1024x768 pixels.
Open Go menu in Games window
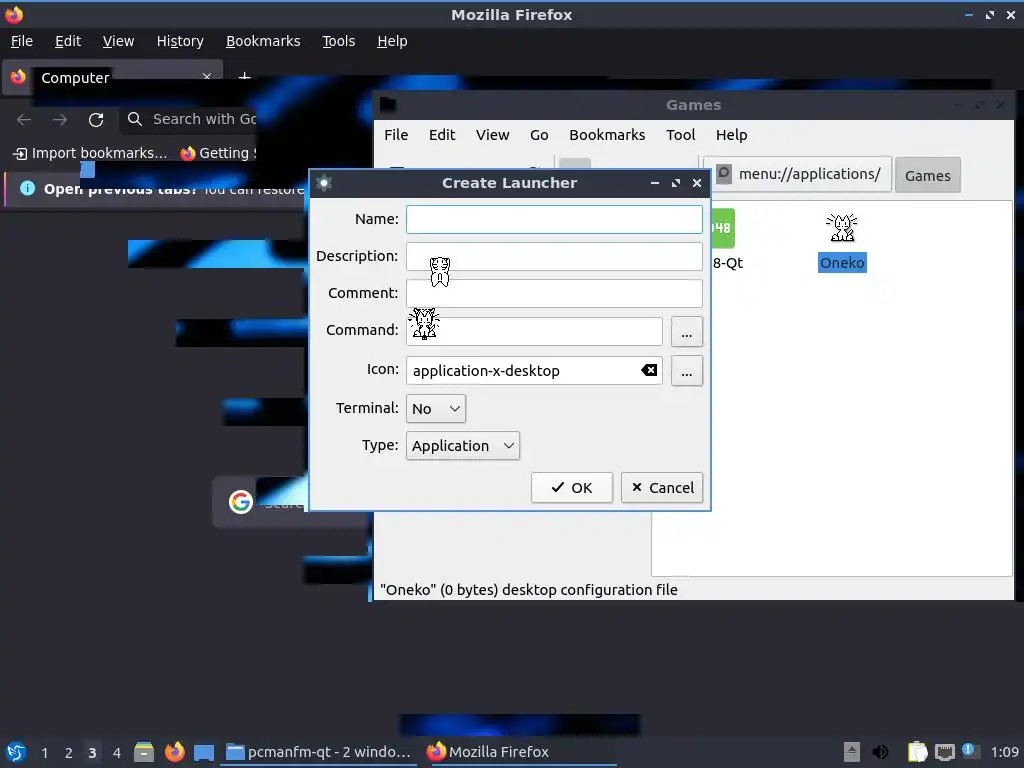point(539,135)
